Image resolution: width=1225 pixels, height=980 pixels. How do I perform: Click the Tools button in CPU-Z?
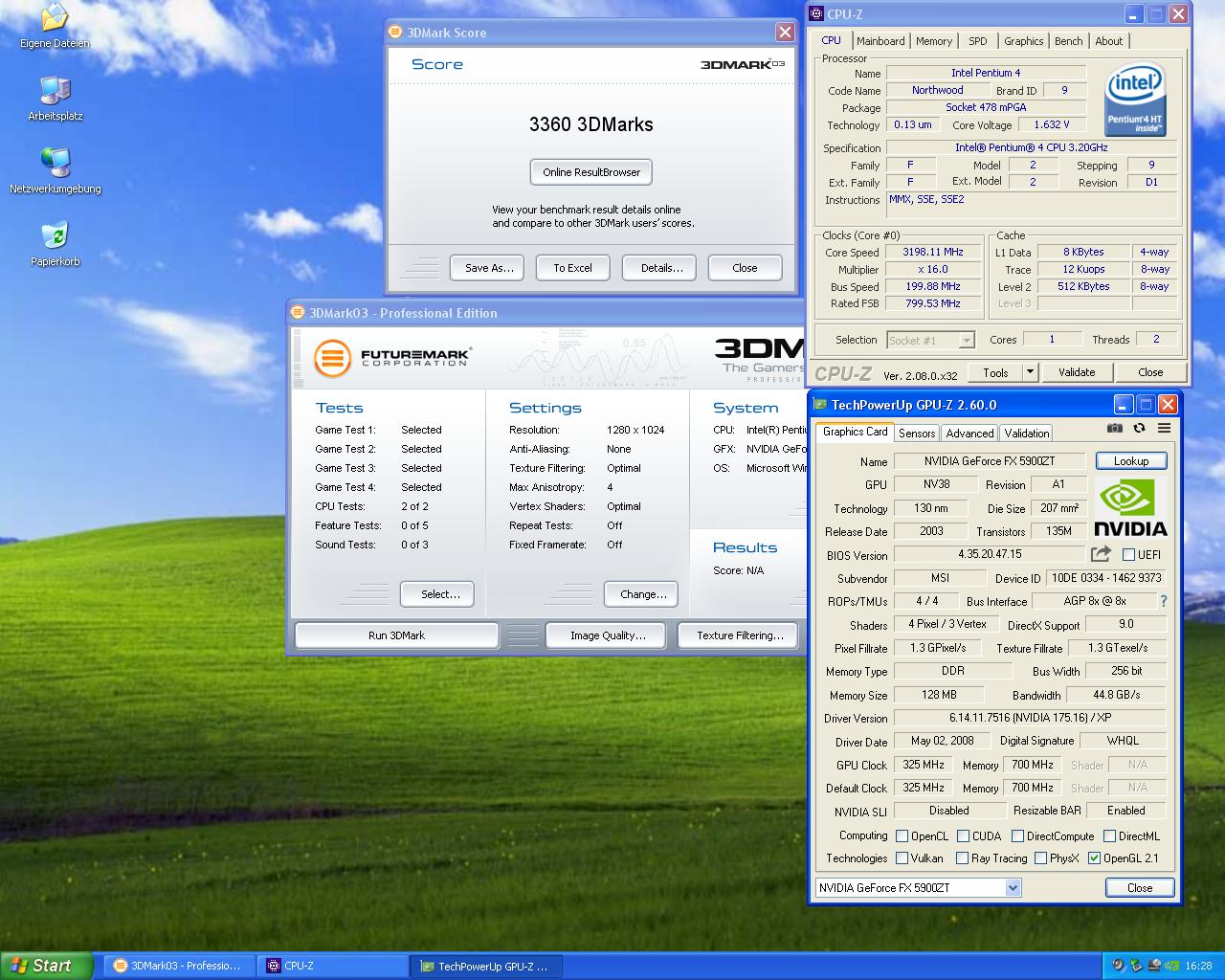pyautogui.click(x=995, y=372)
